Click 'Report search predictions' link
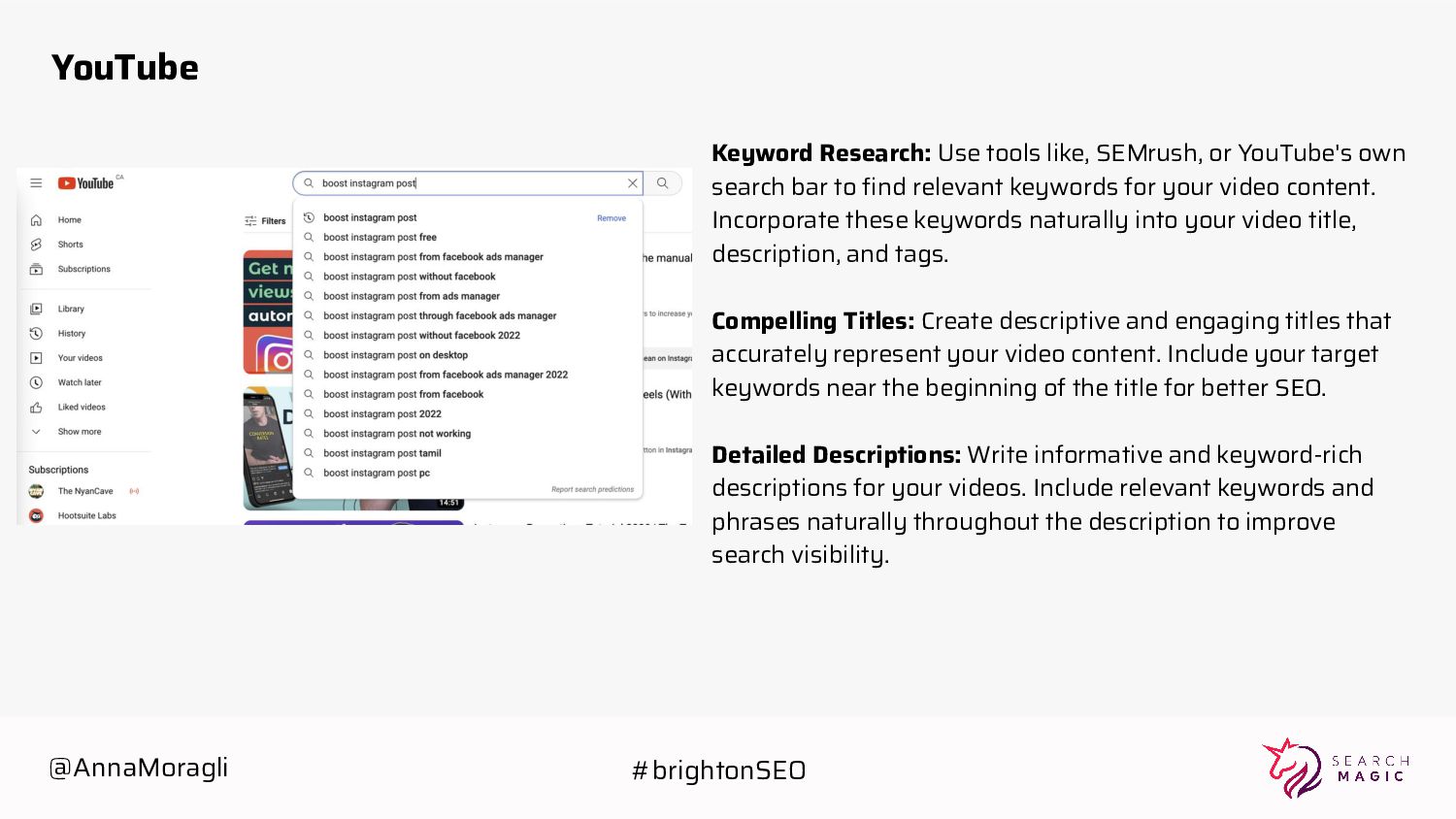 (x=592, y=489)
